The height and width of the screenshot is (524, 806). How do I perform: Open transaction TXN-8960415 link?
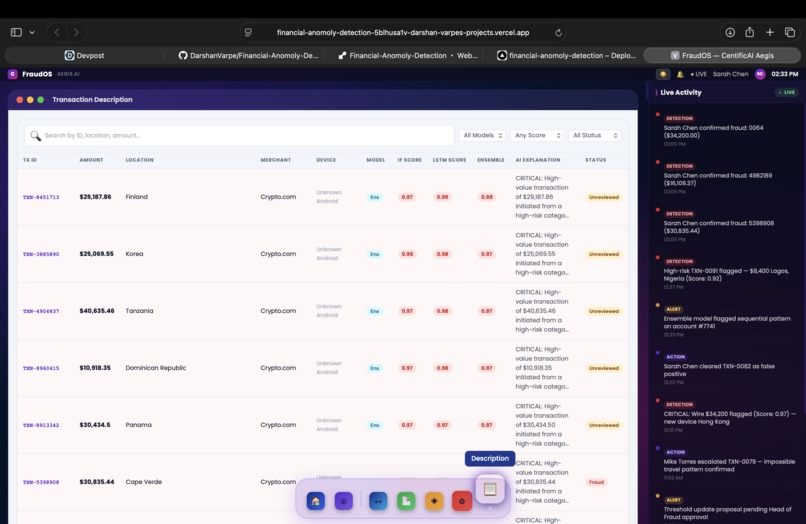pyautogui.click(x=41, y=368)
